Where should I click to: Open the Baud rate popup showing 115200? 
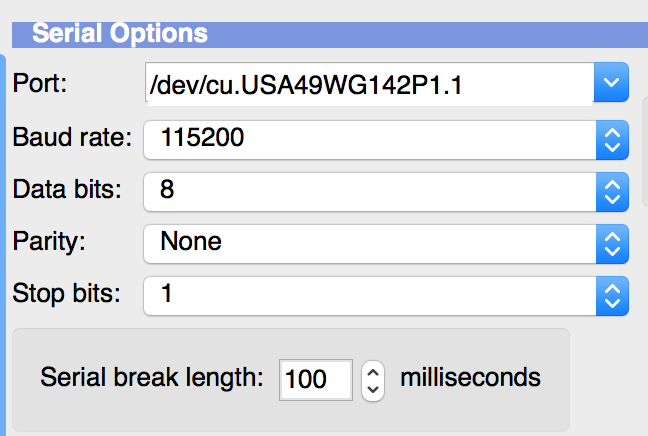(x=370, y=139)
